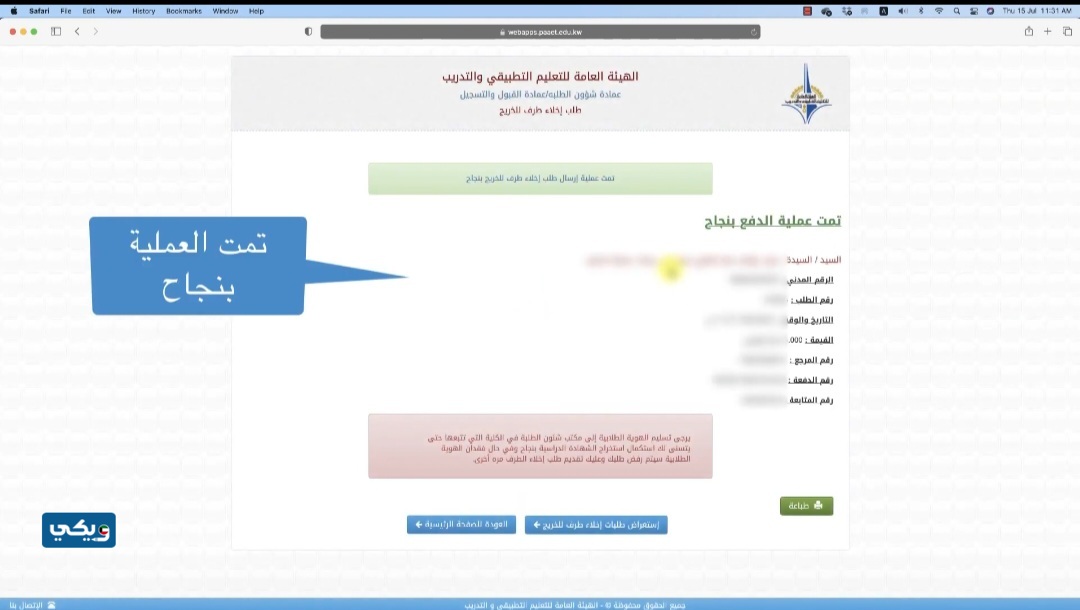Go back to previous page

pyautogui.click(x=77, y=32)
